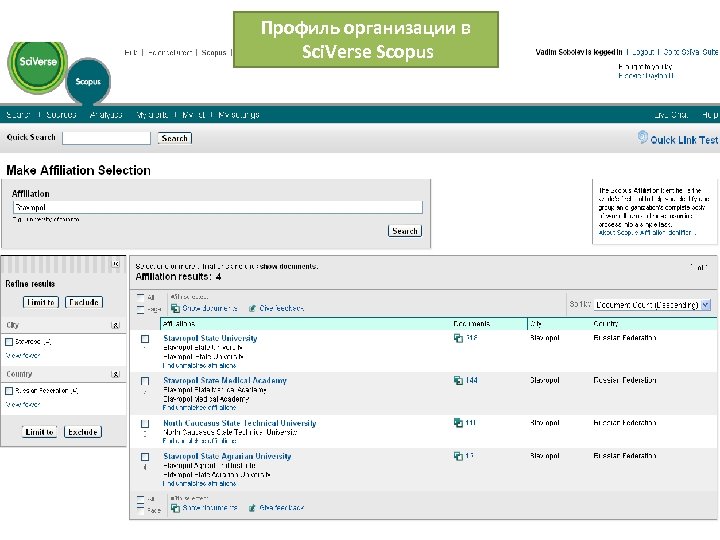This screenshot has height=540, width=720.
Task: Check Stavropol State Agrarian University checkbox
Action: 145,457
